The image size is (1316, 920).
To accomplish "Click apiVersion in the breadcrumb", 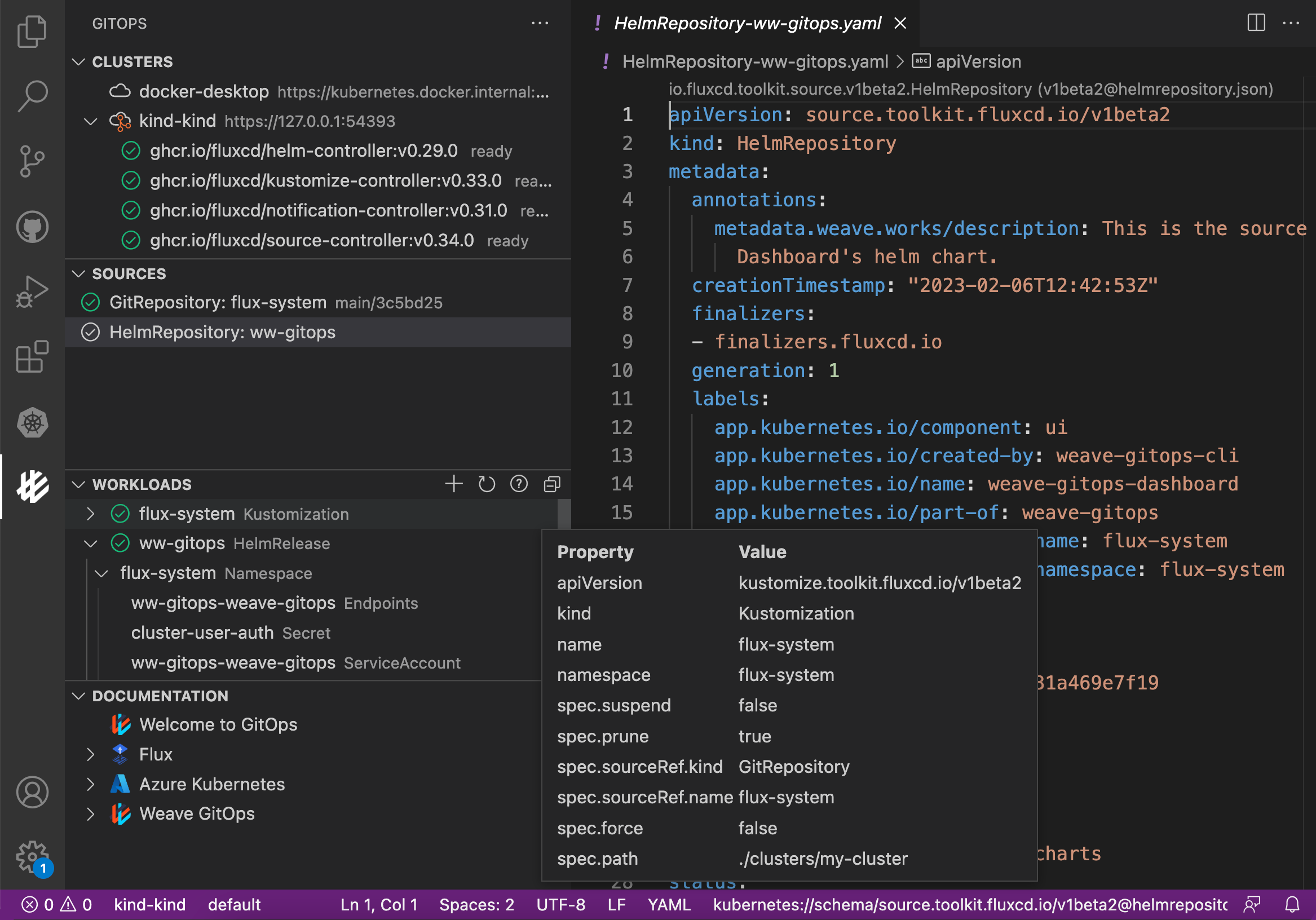I will pyautogui.click(x=978, y=61).
